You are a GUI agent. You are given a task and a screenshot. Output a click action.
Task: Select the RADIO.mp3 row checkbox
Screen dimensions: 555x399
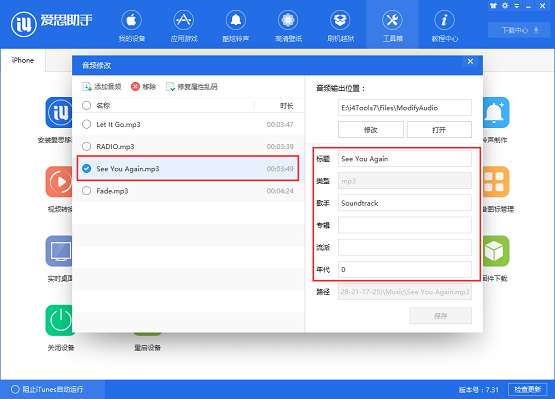(x=86, y=146)
